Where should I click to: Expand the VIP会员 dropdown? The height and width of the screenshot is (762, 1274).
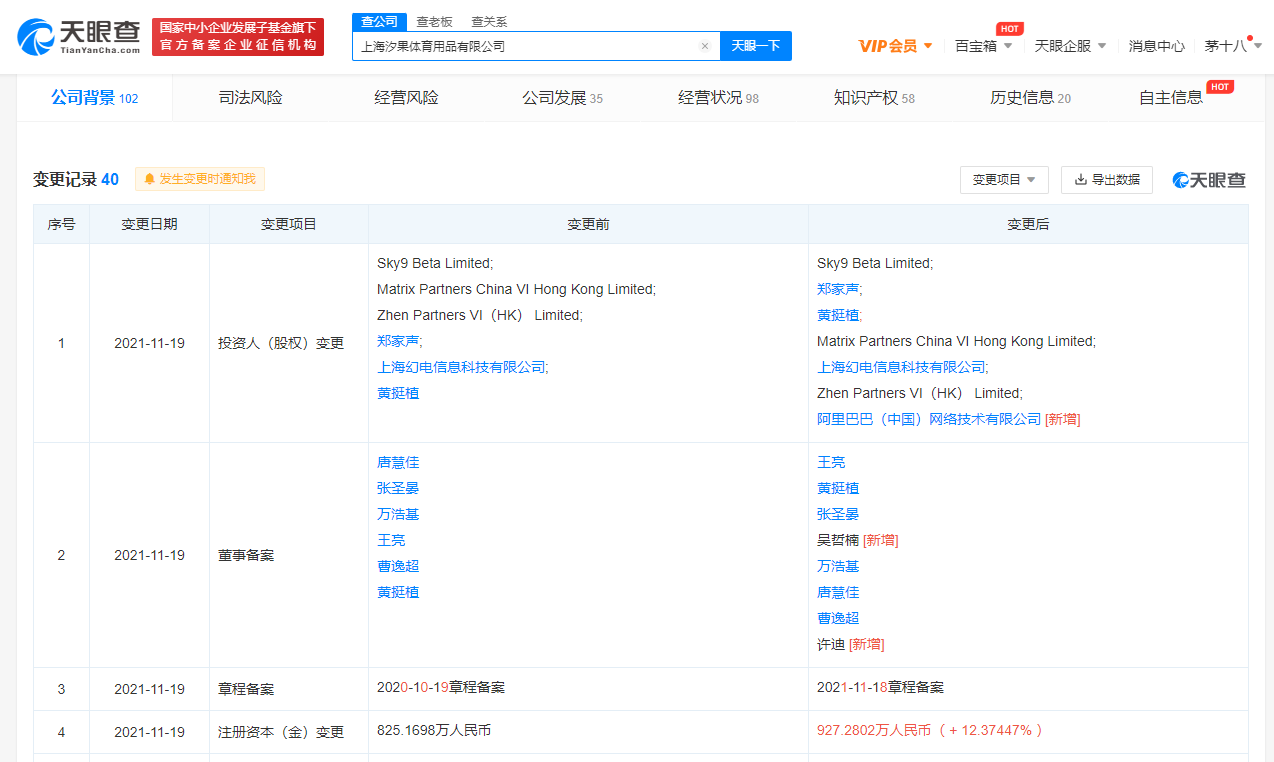[x=895, y=46]
